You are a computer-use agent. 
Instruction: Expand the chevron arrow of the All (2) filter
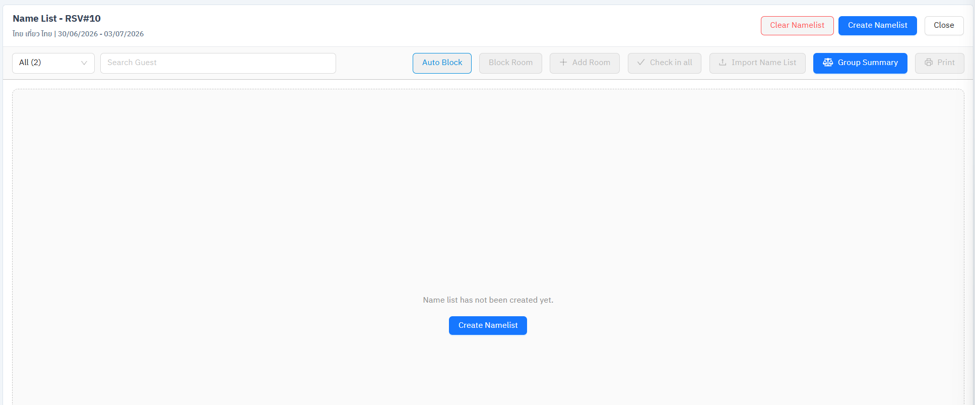tap(84, 63)
